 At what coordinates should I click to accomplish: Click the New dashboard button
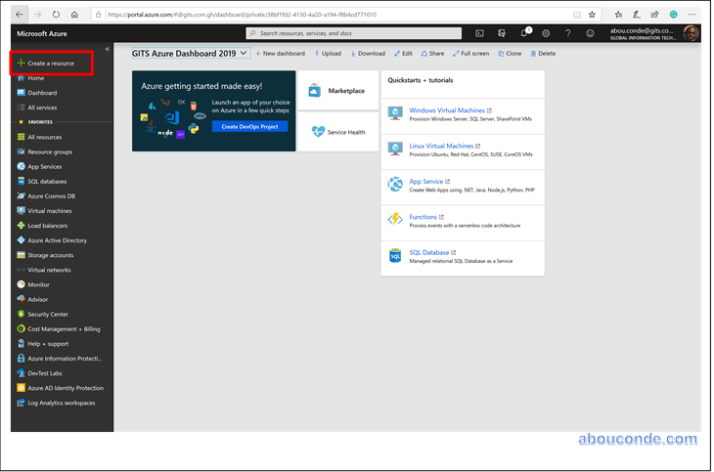[x=280, y=53]
